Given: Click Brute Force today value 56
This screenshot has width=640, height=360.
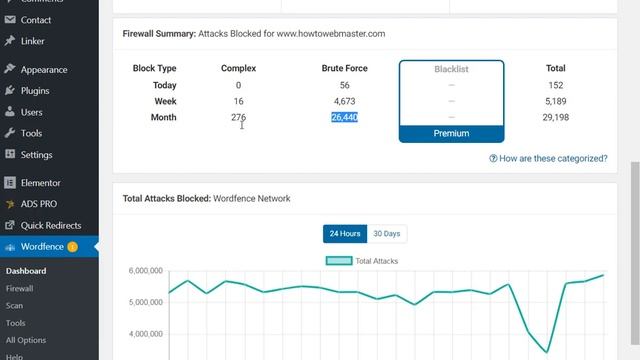Looking at the screenshot, I should click(x=344, y=85).
